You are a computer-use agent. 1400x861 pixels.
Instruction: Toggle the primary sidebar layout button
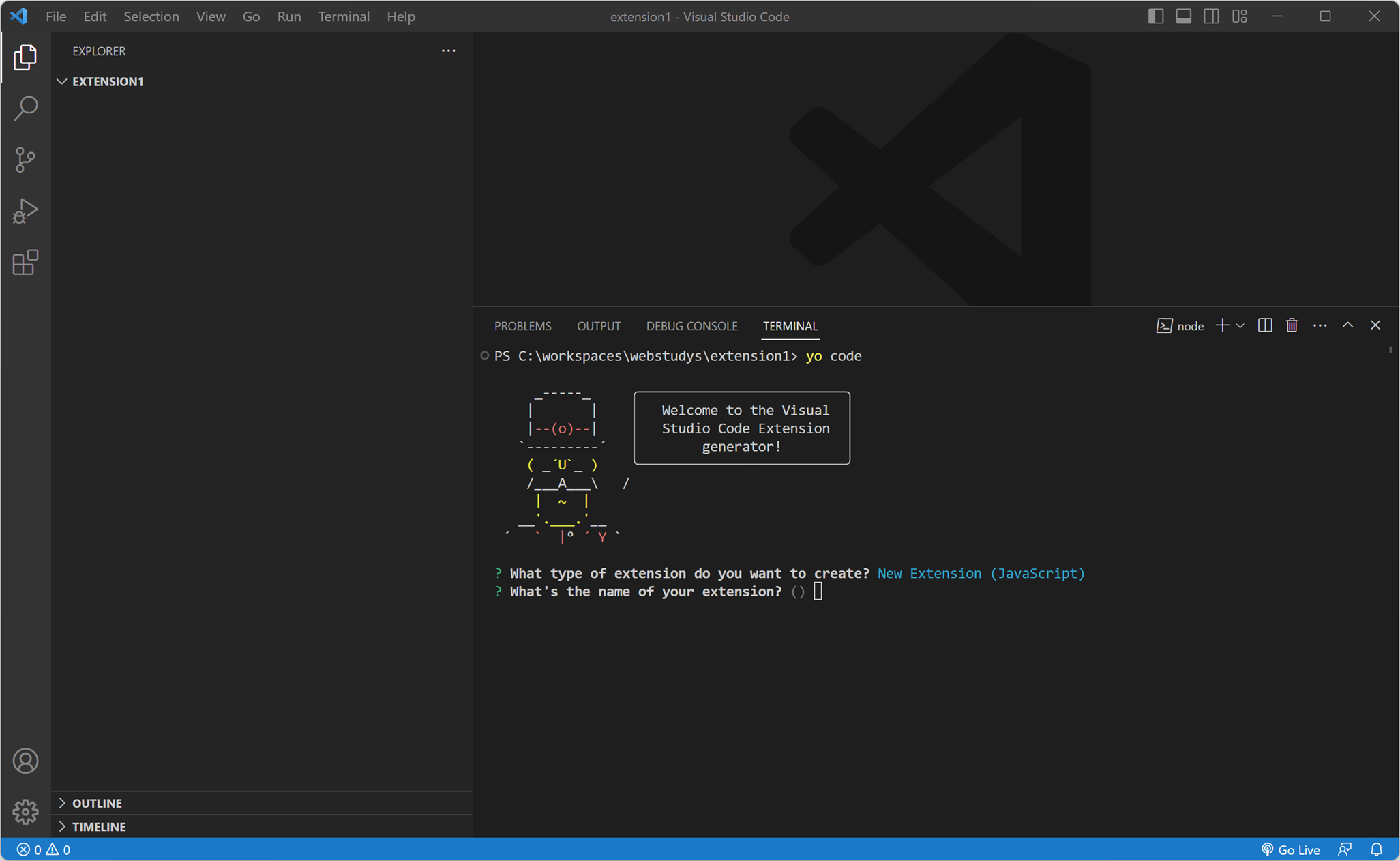[x=1155, y=16]
